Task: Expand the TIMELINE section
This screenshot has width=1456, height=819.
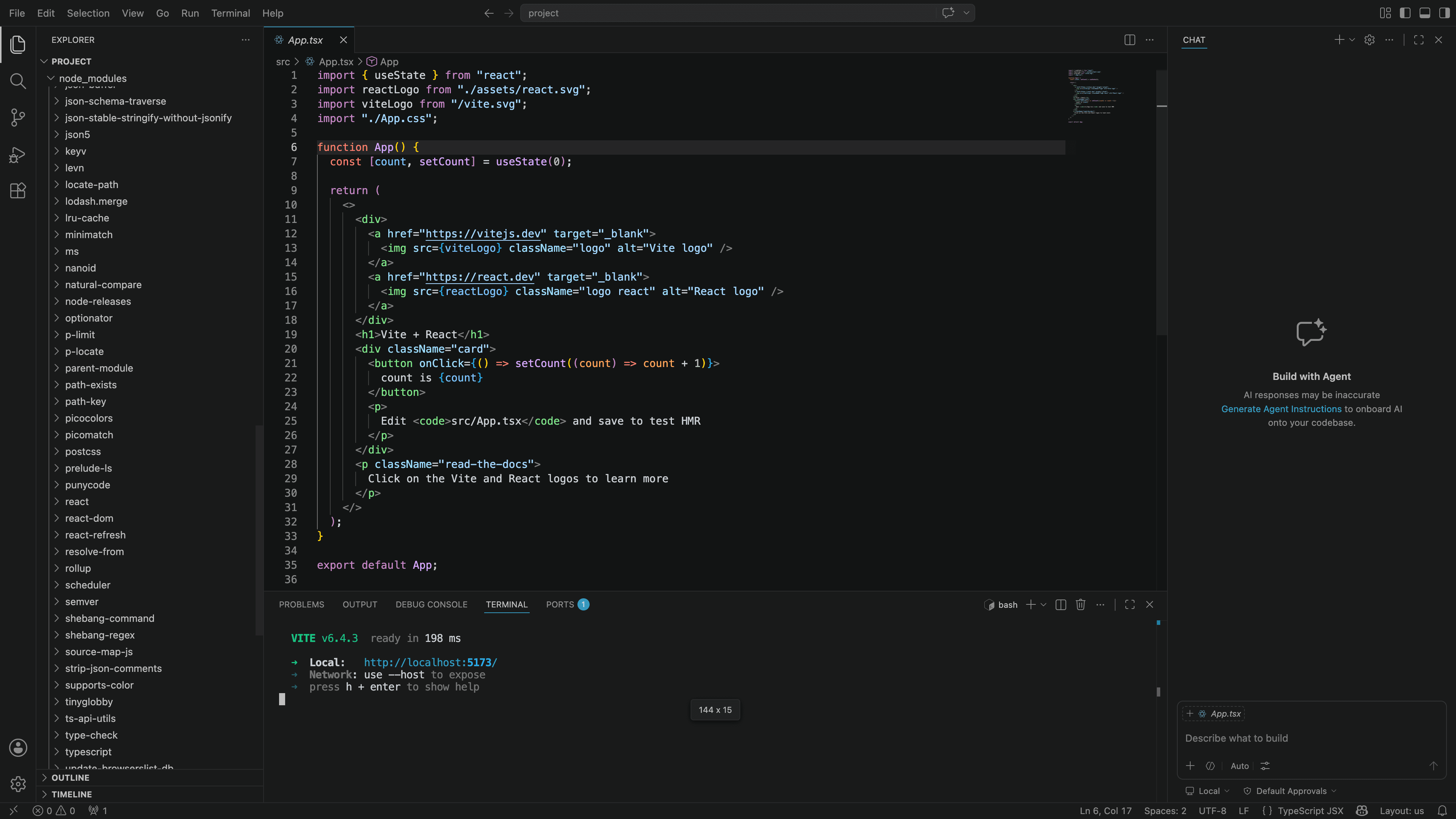Action: [150, 794]
